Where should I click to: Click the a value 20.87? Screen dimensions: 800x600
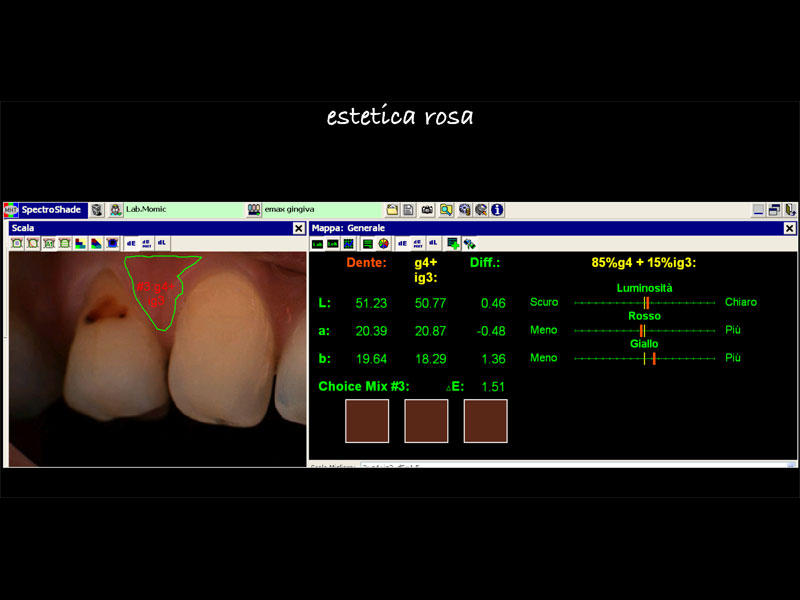pos(431,332)
